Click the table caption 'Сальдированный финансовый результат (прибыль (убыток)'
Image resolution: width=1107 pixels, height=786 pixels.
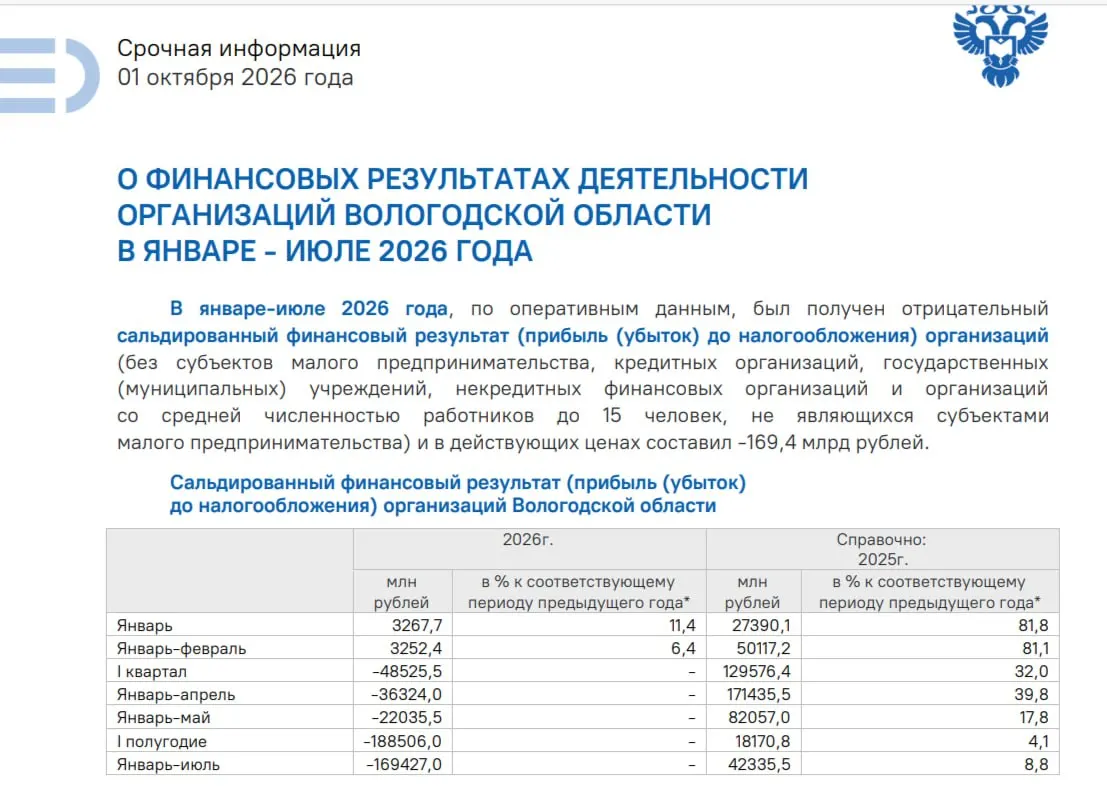click(x=457, y=483)
